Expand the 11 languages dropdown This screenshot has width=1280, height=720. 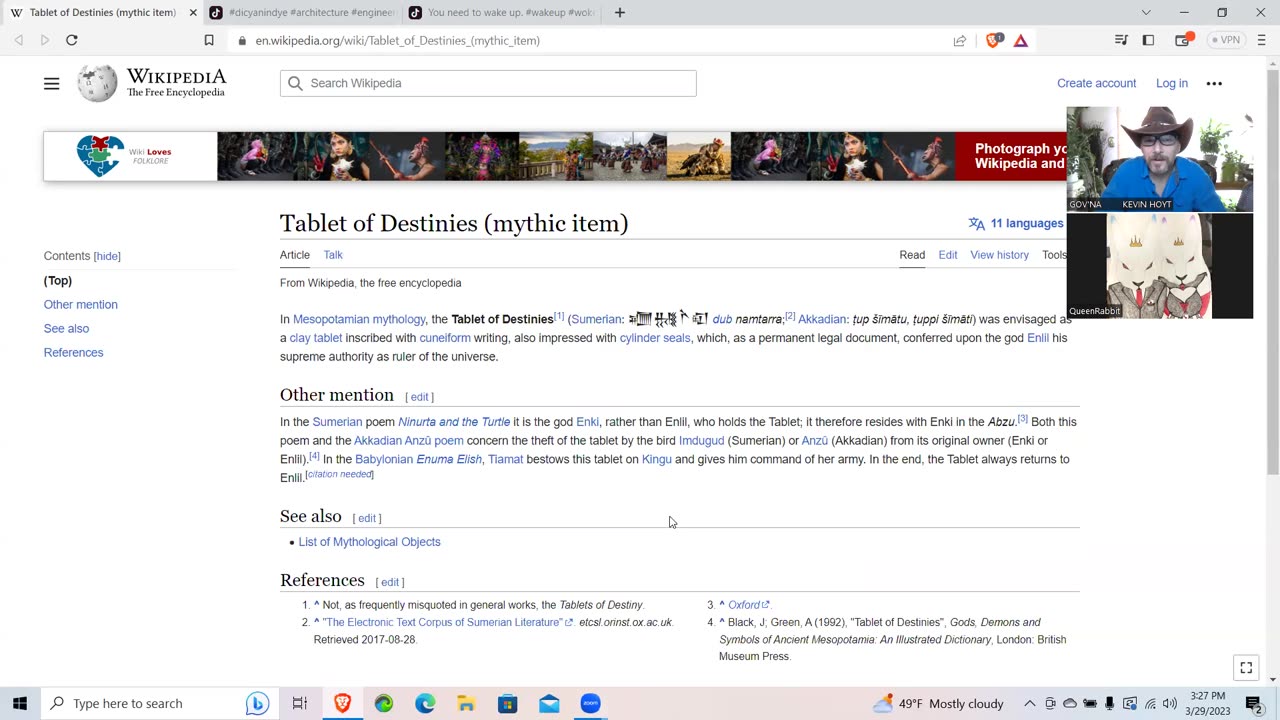click(1016, 223)
